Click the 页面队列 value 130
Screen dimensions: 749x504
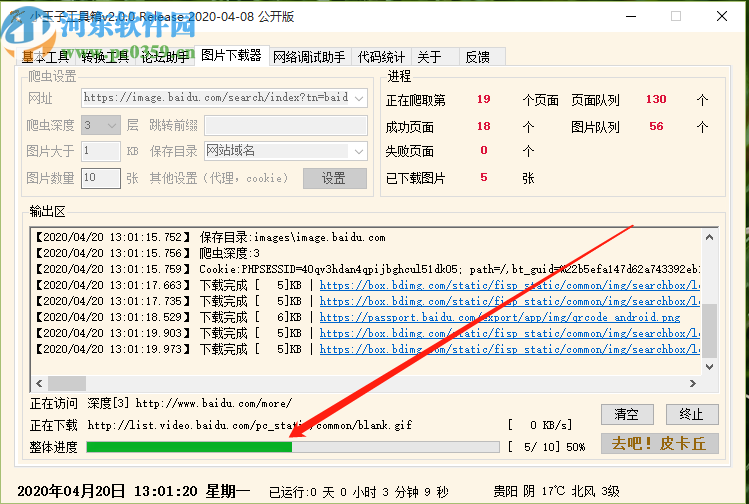[x=656, y=99]
